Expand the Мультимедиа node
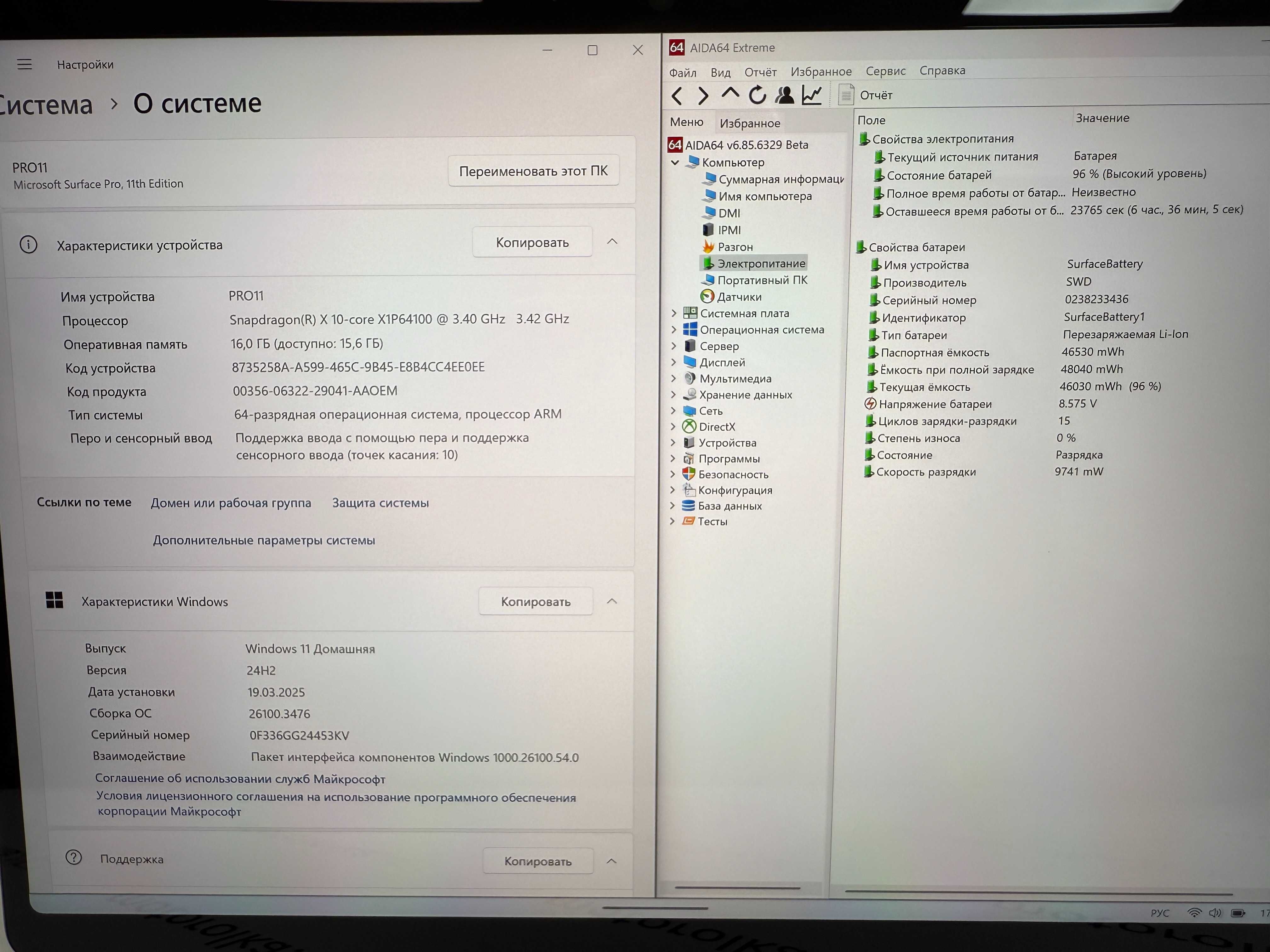 click(673, 379)
